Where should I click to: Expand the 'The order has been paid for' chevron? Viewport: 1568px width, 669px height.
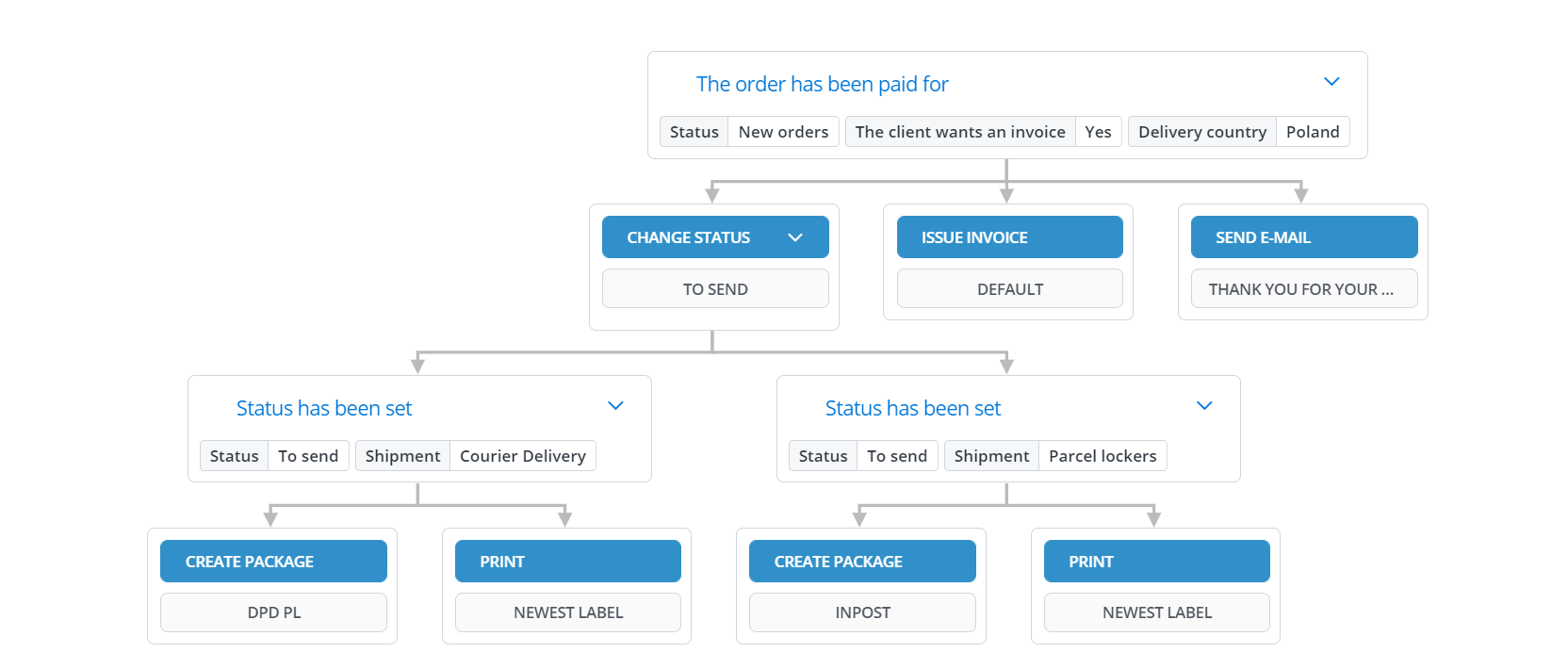1331,82
